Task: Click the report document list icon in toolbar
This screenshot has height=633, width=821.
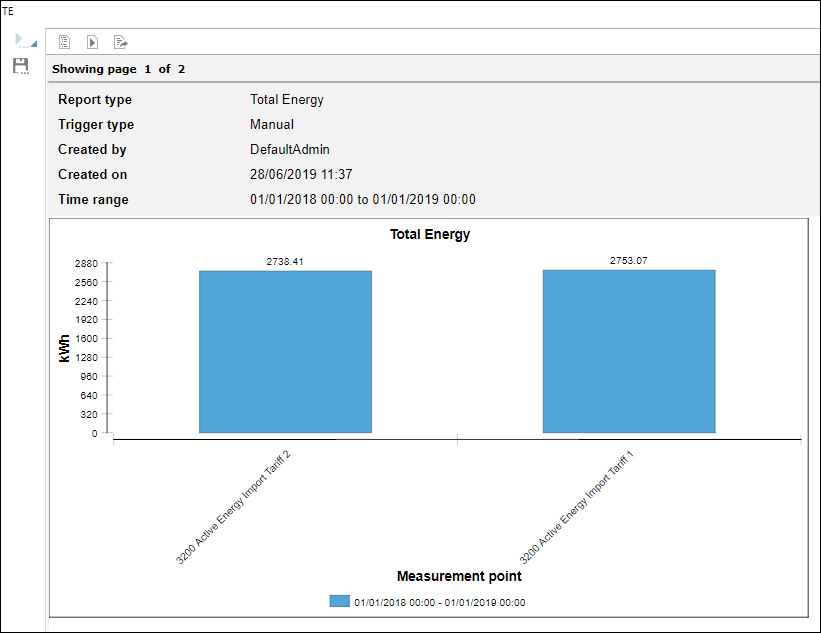Action: click(64, 42)
